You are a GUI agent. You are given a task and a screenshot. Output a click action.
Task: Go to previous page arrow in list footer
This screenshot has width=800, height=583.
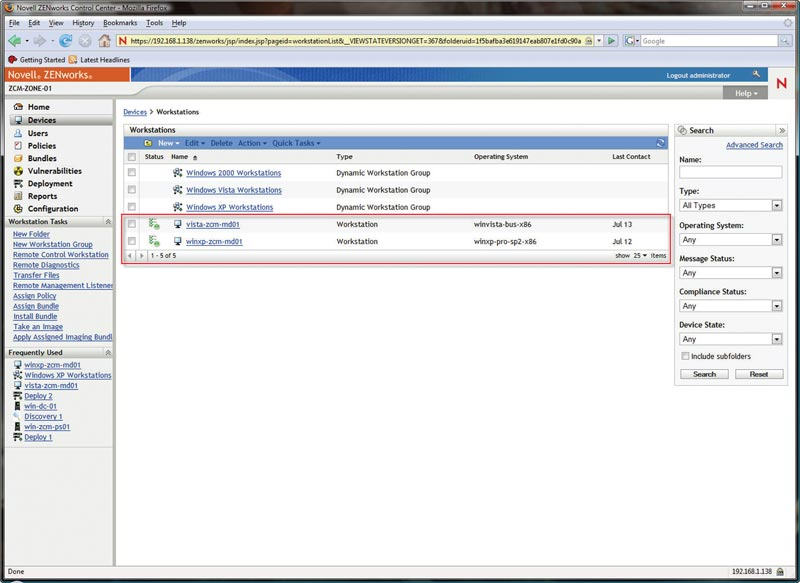(x=130, y=256)
